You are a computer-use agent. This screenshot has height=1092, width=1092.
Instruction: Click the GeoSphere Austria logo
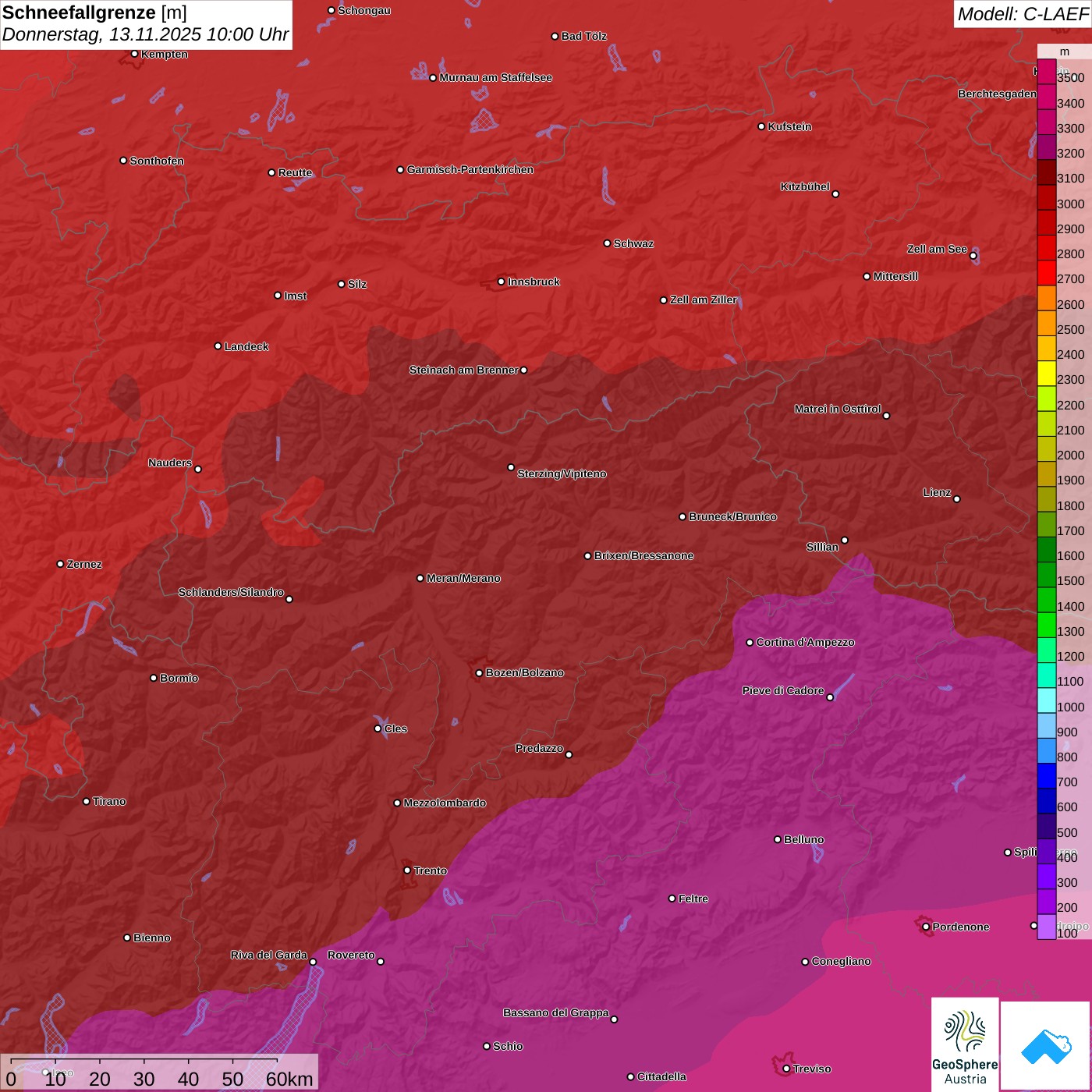point(965,1044)
